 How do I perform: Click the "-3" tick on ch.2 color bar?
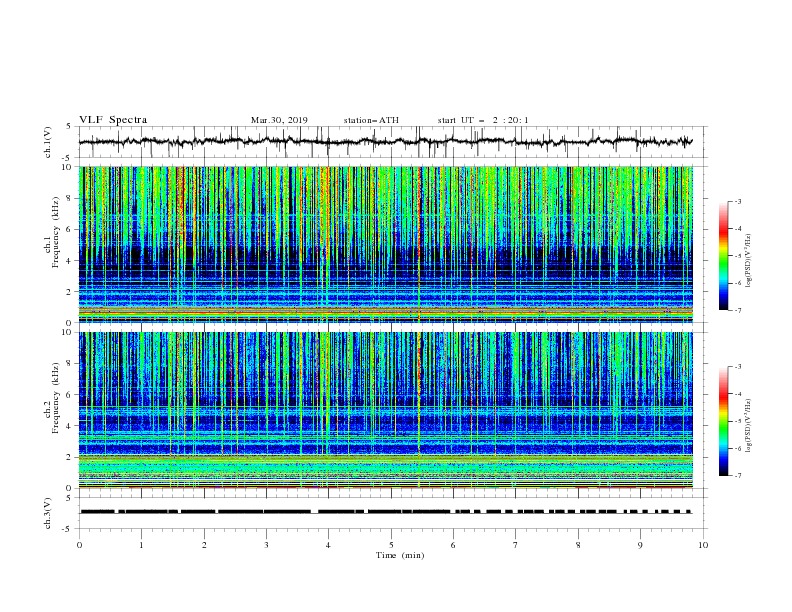click(x=737, y=367)
